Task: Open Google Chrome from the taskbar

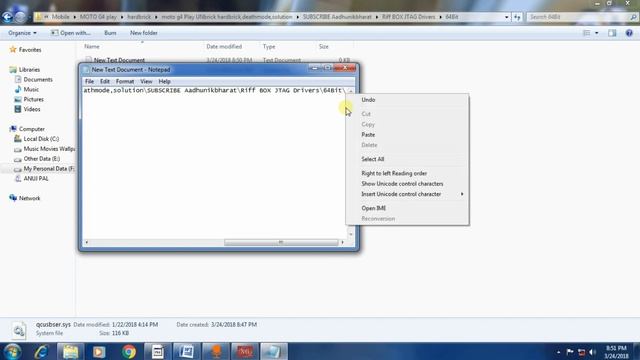Action: click(x=129, y=351)
